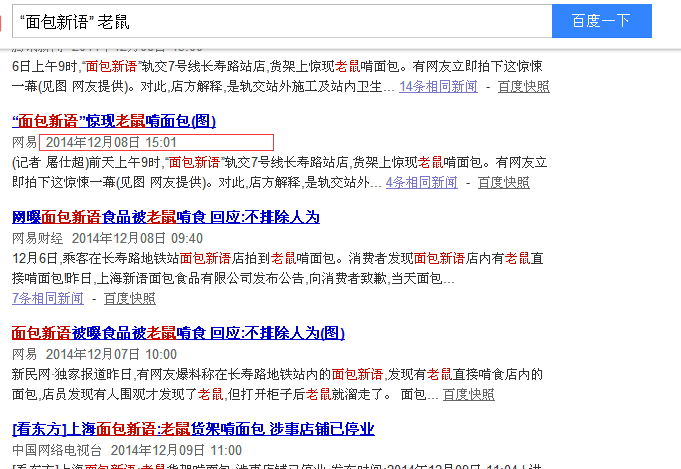The height and width of the screenshot is (469, 681).
Task: Open headline 网曝面包新语食品被老鼠啃食
Action: coord(165,217)
